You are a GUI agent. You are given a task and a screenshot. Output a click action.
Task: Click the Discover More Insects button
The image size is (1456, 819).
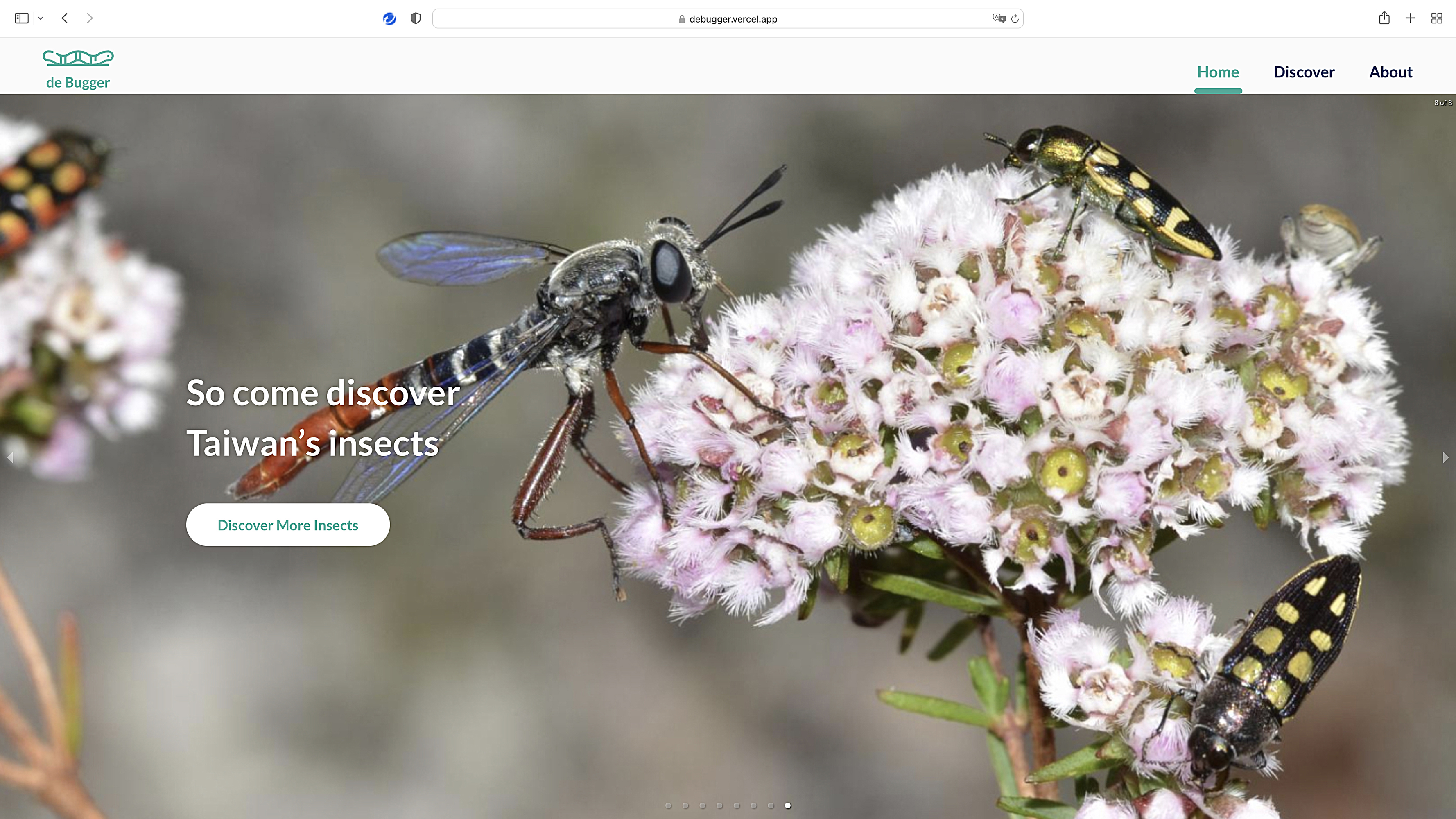tap(288, 525)
